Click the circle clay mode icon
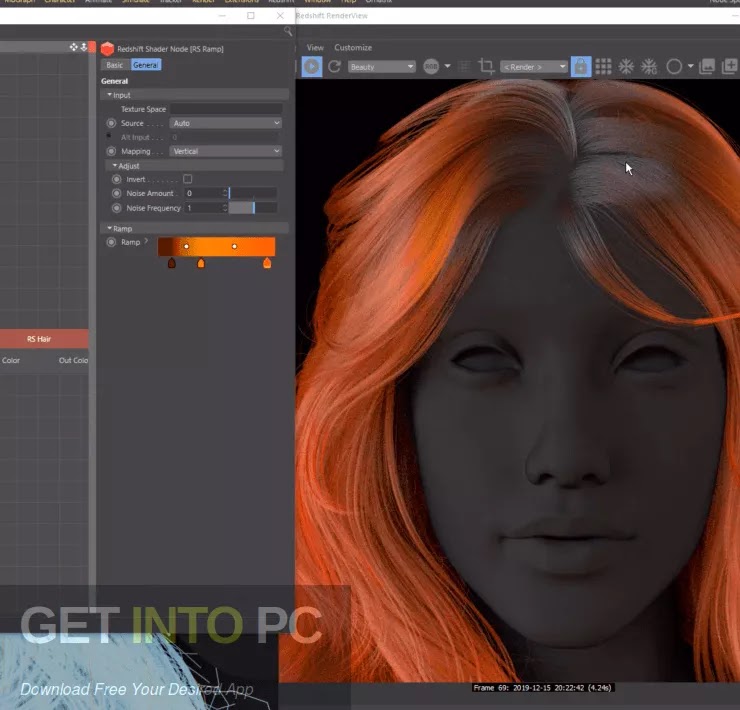The image size is (740, 710). [x=674, y=67]
